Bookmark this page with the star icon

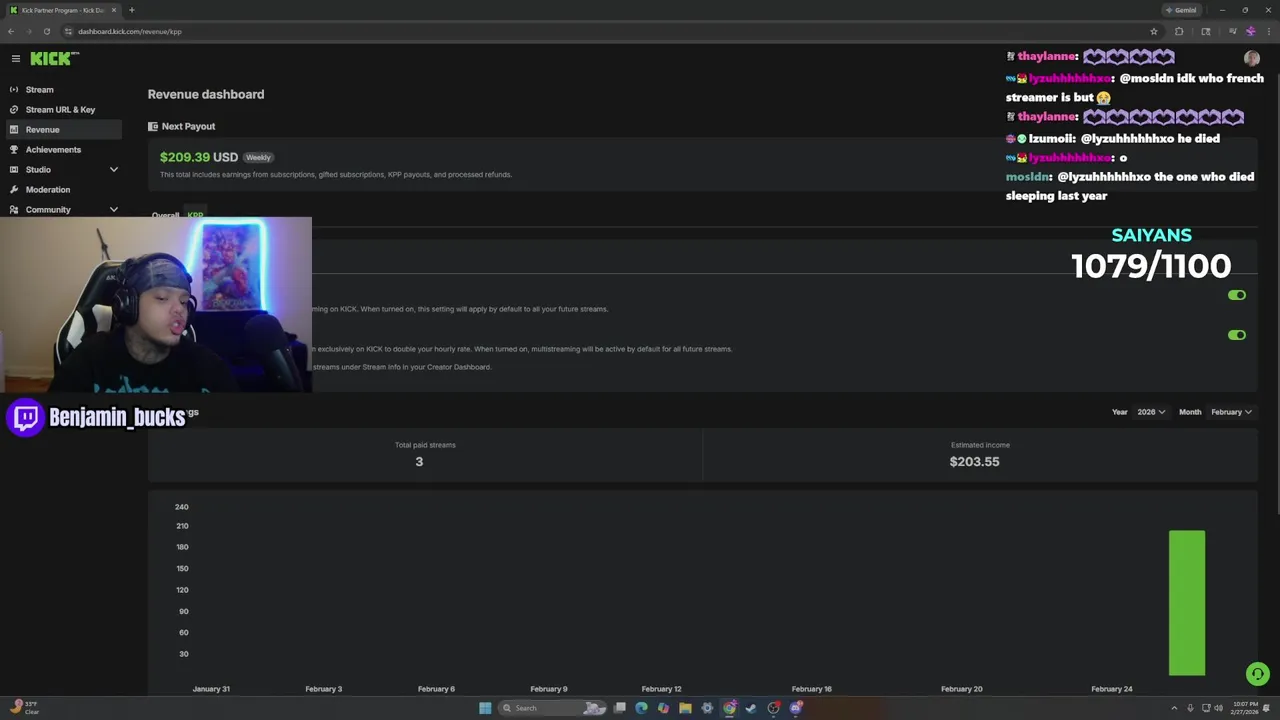pos(1153,31)
